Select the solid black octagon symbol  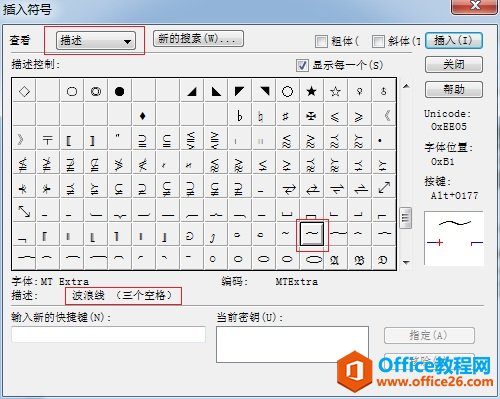(x=120, y=91)
